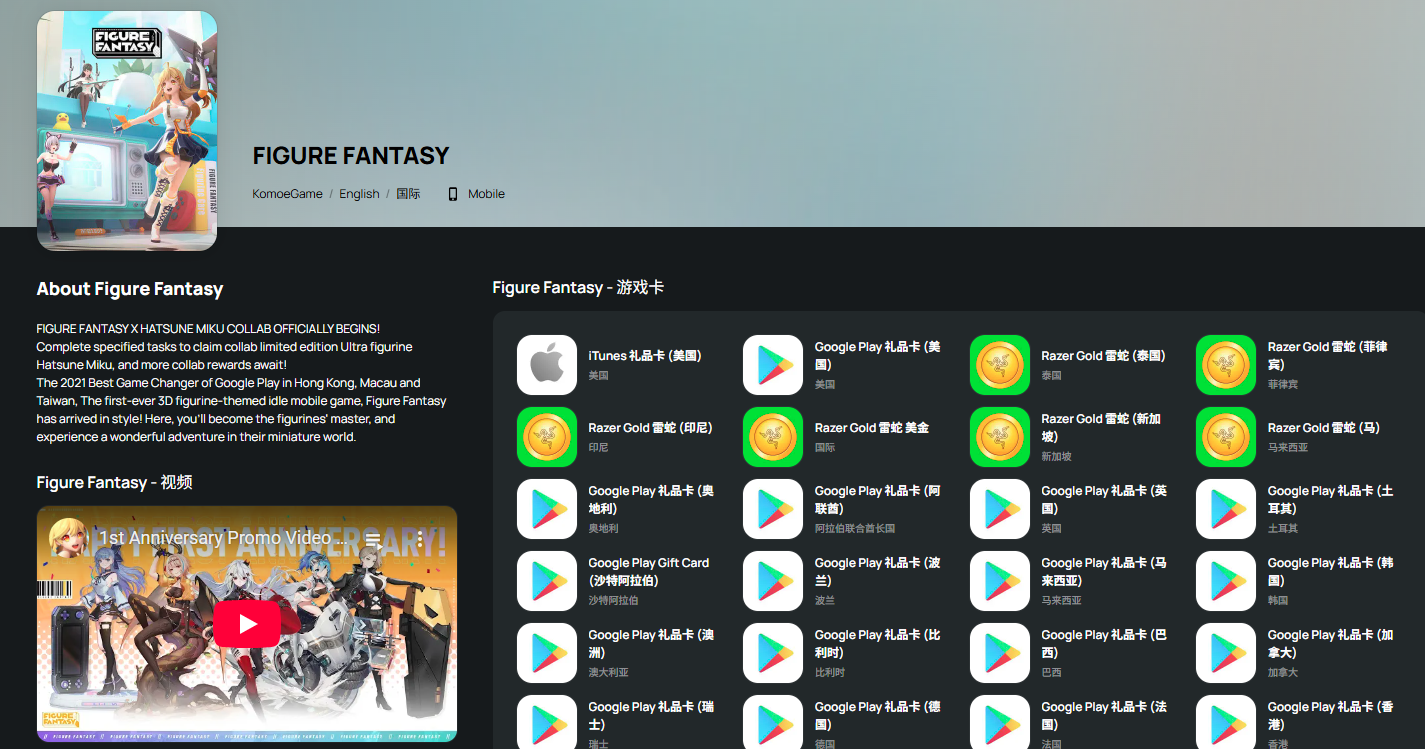Screen dimensions: 1425x749
Task: Open the video playlist queue icon
Action: (x=373, y=539)
